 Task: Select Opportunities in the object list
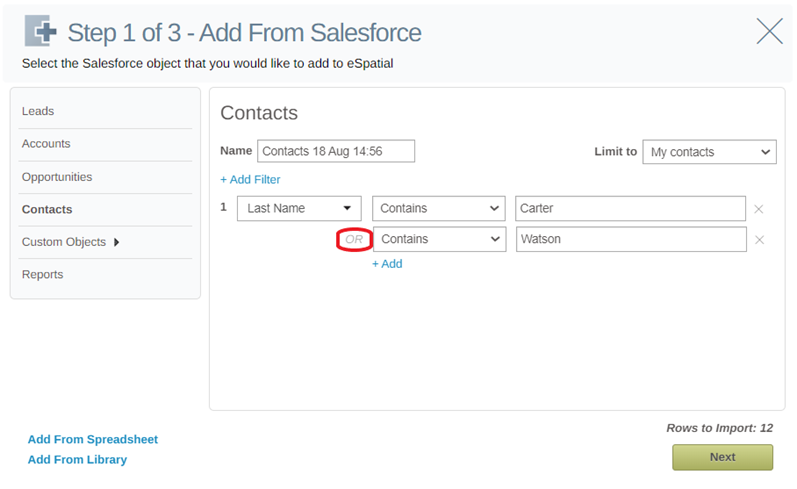coord(57,177)
